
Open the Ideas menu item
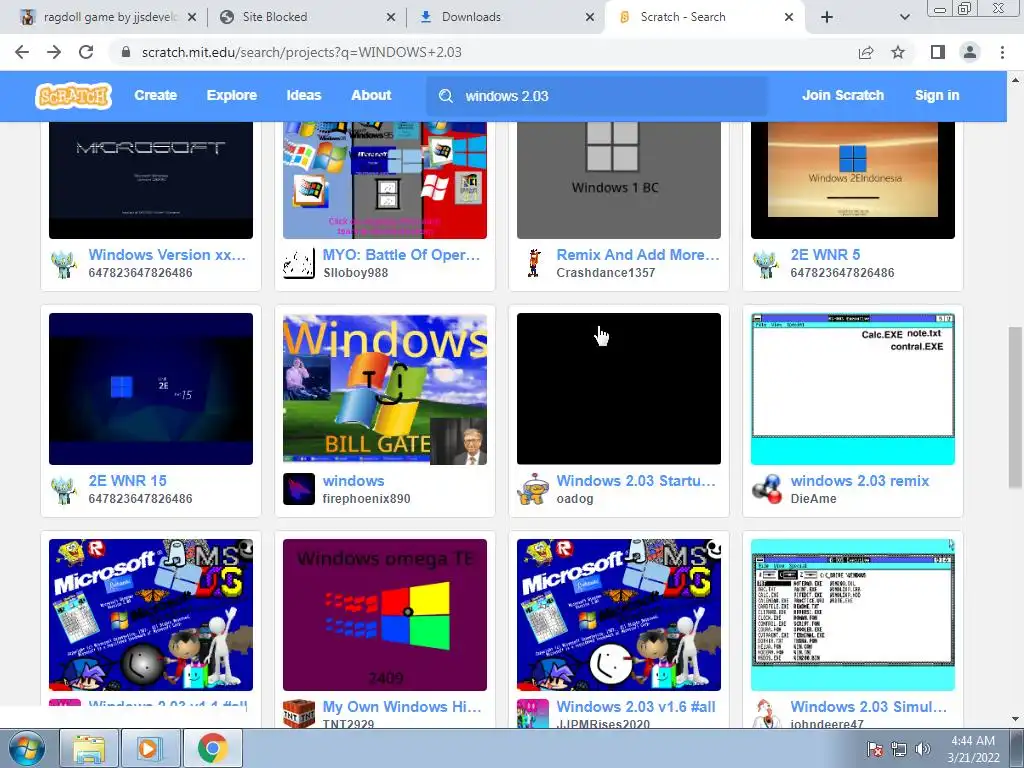pos(304,95)
